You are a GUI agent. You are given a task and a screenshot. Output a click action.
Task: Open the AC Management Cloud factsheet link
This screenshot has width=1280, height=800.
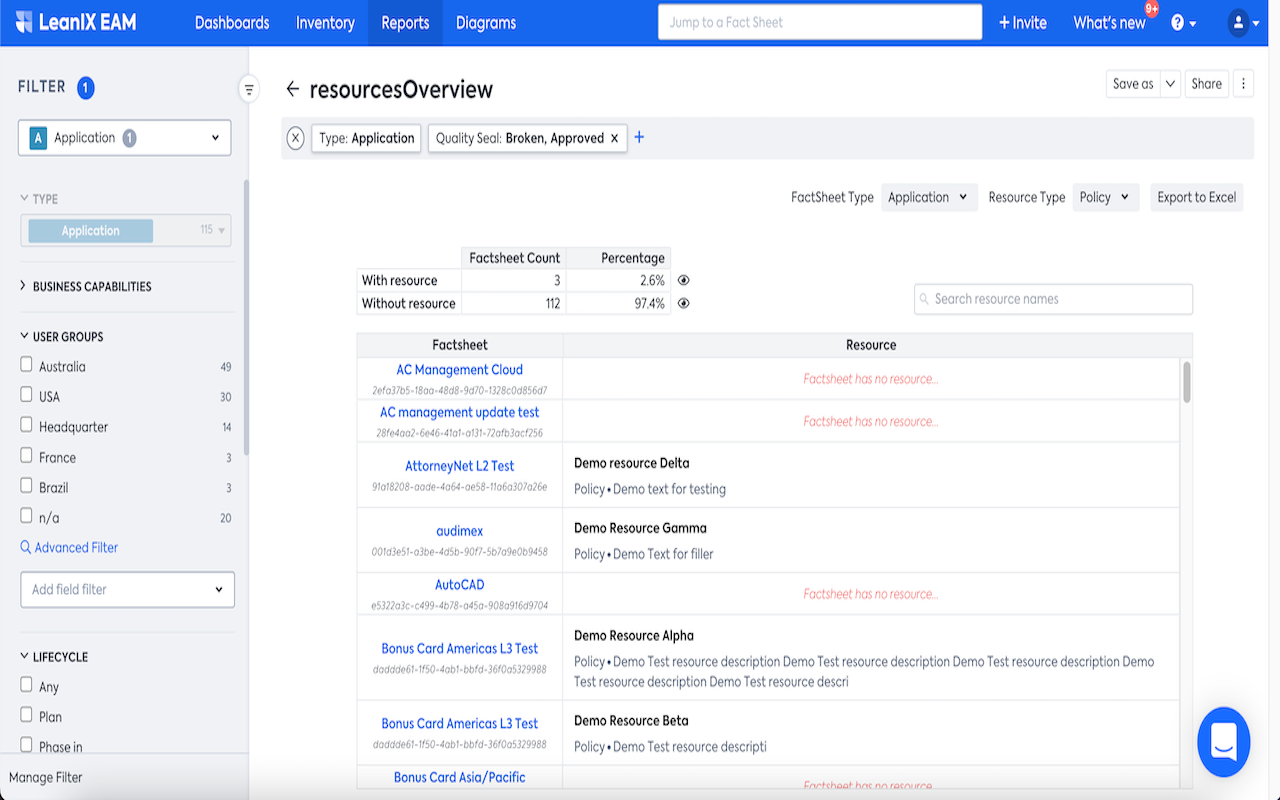(460, 370)
